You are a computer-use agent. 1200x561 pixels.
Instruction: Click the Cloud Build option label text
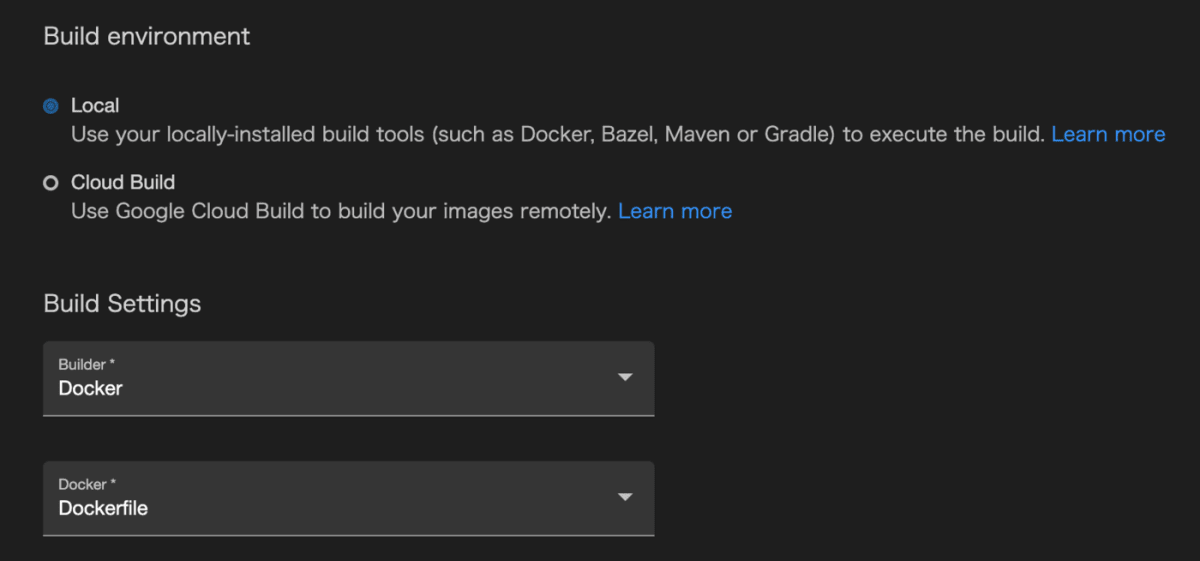tap(123, 182)
